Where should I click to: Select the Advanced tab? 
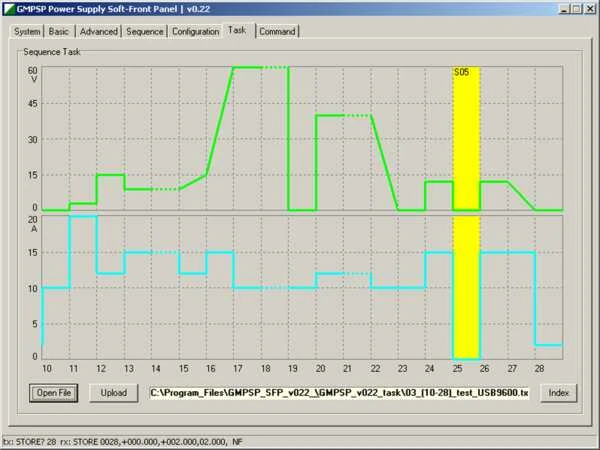pyautogui.click(x=99, y=31)
